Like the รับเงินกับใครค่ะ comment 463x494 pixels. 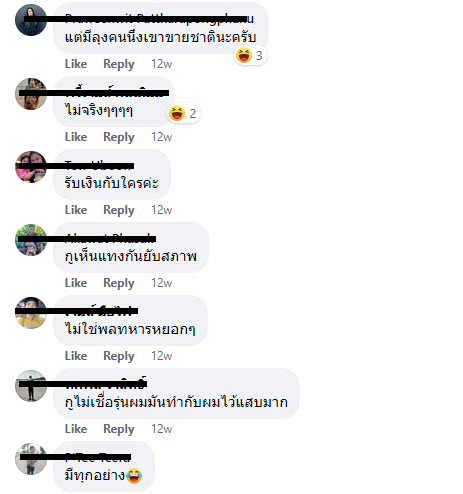[76, 210]
